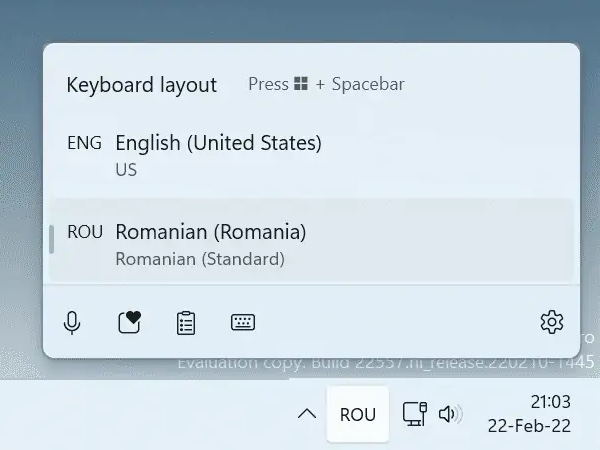
Task: Start voice typing with the microphone icon
Action: pos(72,322)
